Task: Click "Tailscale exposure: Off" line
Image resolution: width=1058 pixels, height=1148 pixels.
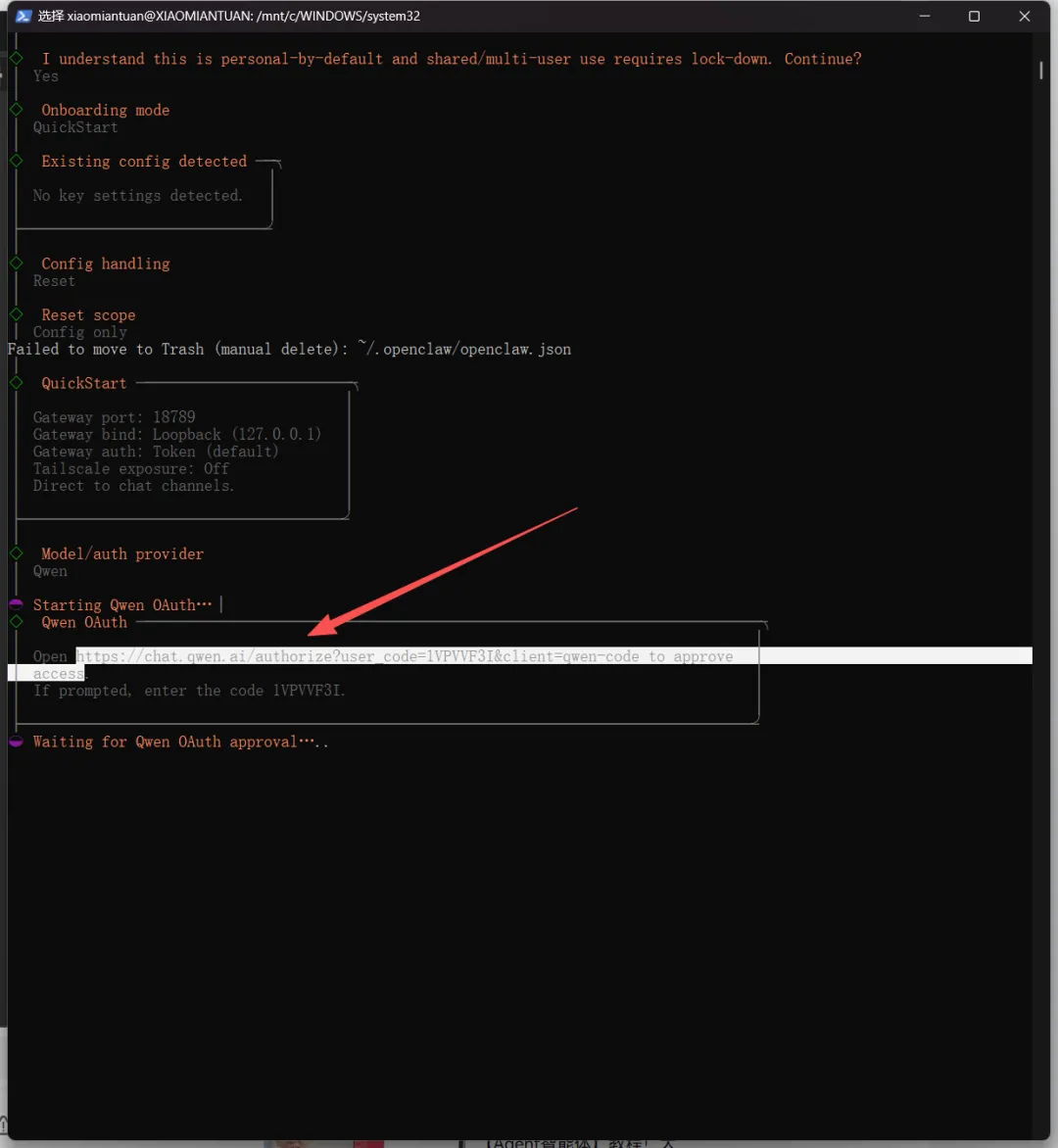Action: tap(131, 468)
